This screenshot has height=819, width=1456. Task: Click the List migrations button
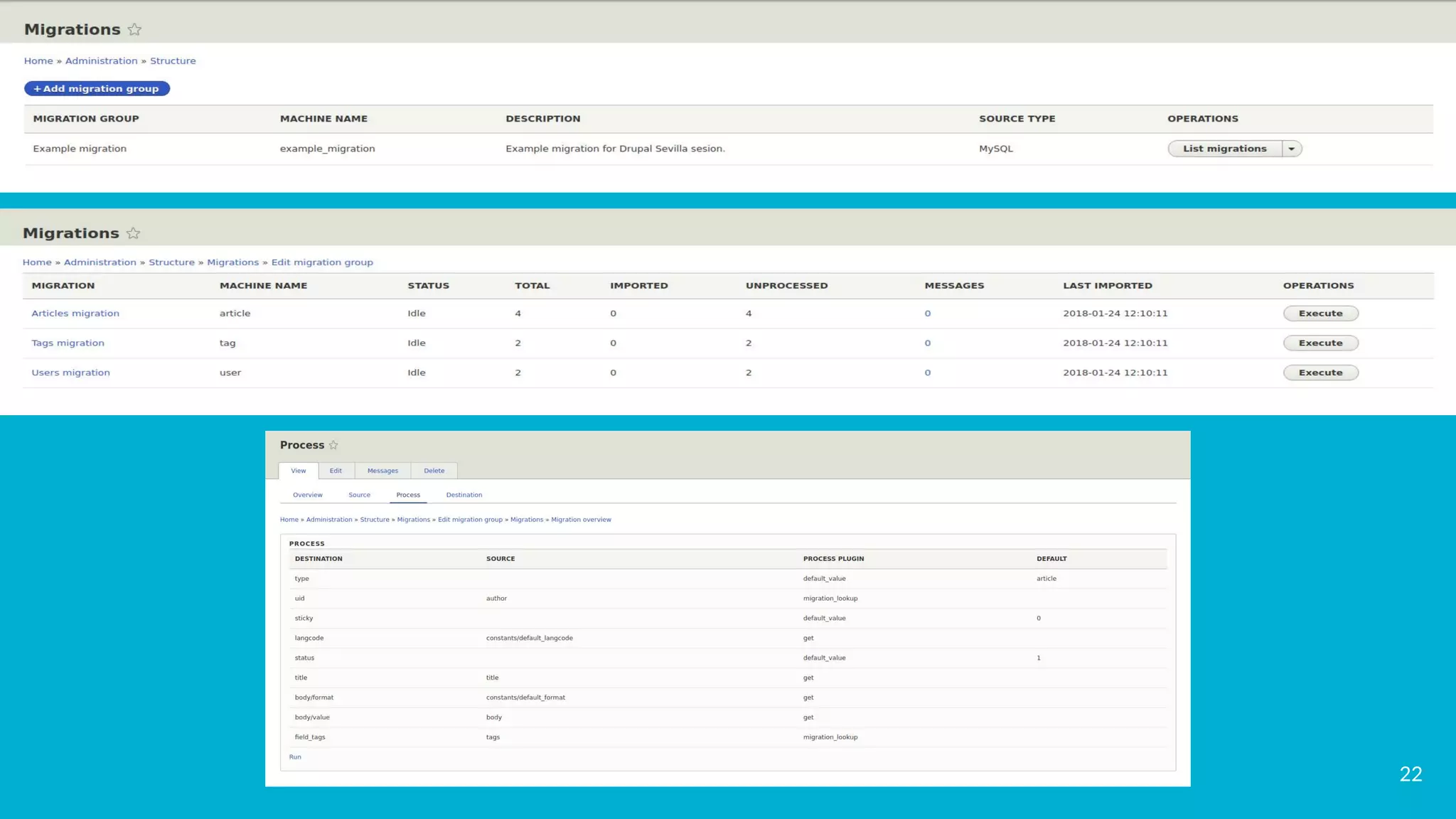pyautogui.click(x=1224, y=149)
